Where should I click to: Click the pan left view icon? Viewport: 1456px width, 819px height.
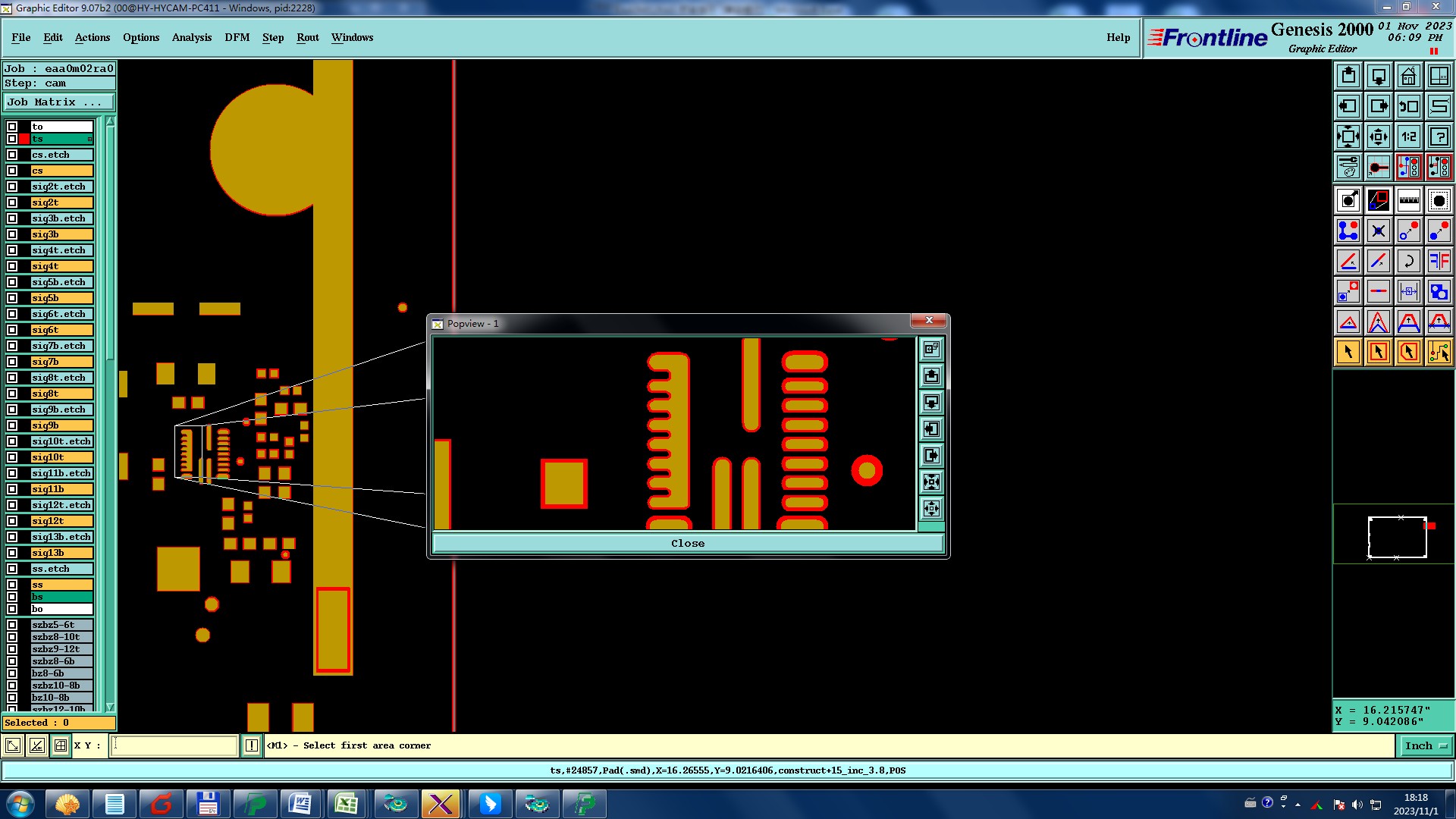tap(1348, 106)
